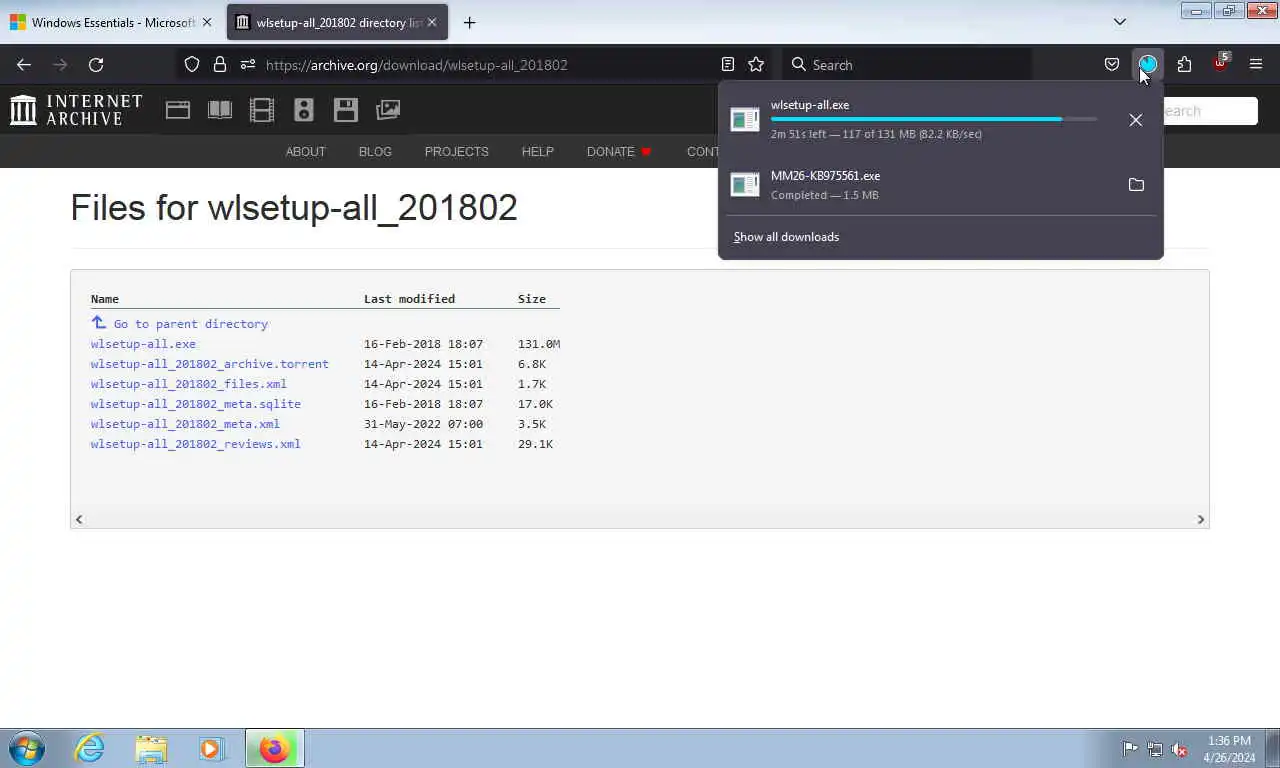This screenshot has width=1280, height=768.
Task: Click the uBlock Origin extension icon
Action: click(x=1220, y=65)
